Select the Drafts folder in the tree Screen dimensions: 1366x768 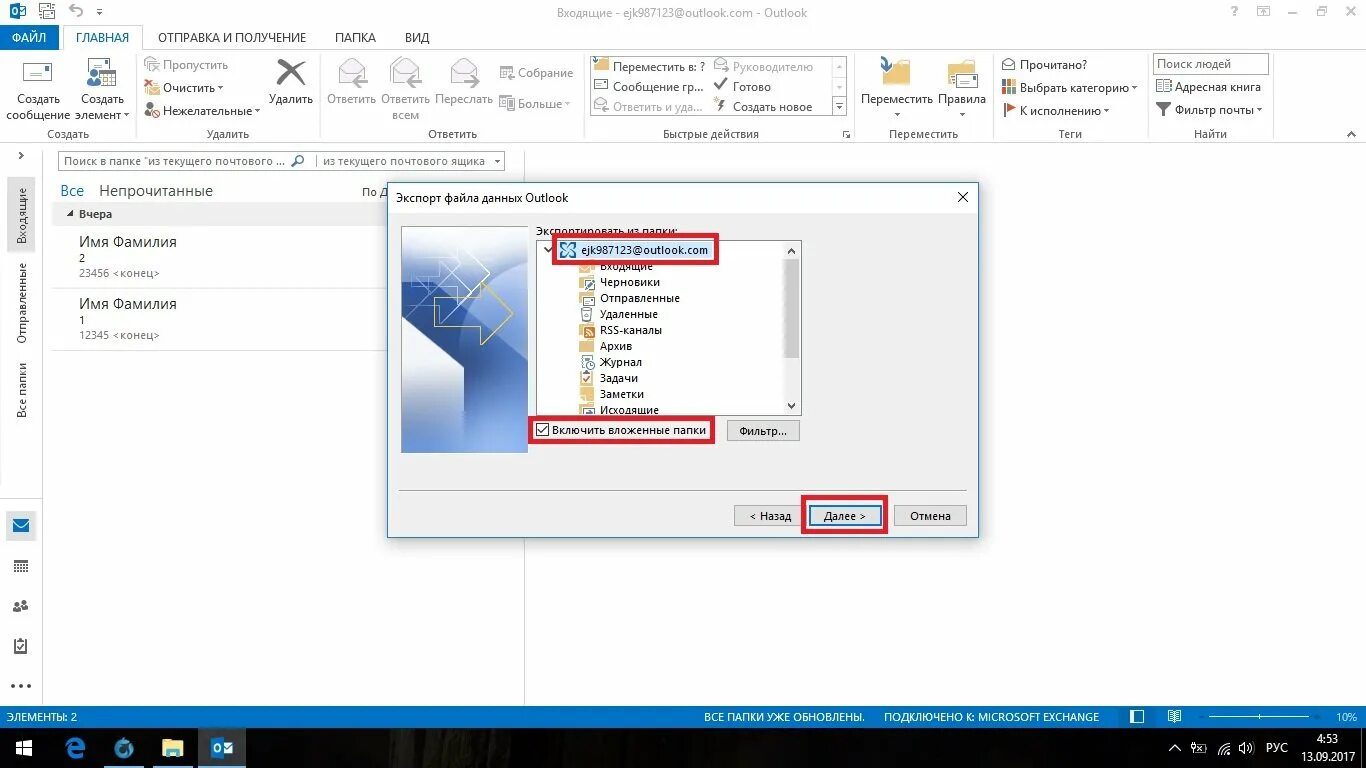click(x=629, y=282)
